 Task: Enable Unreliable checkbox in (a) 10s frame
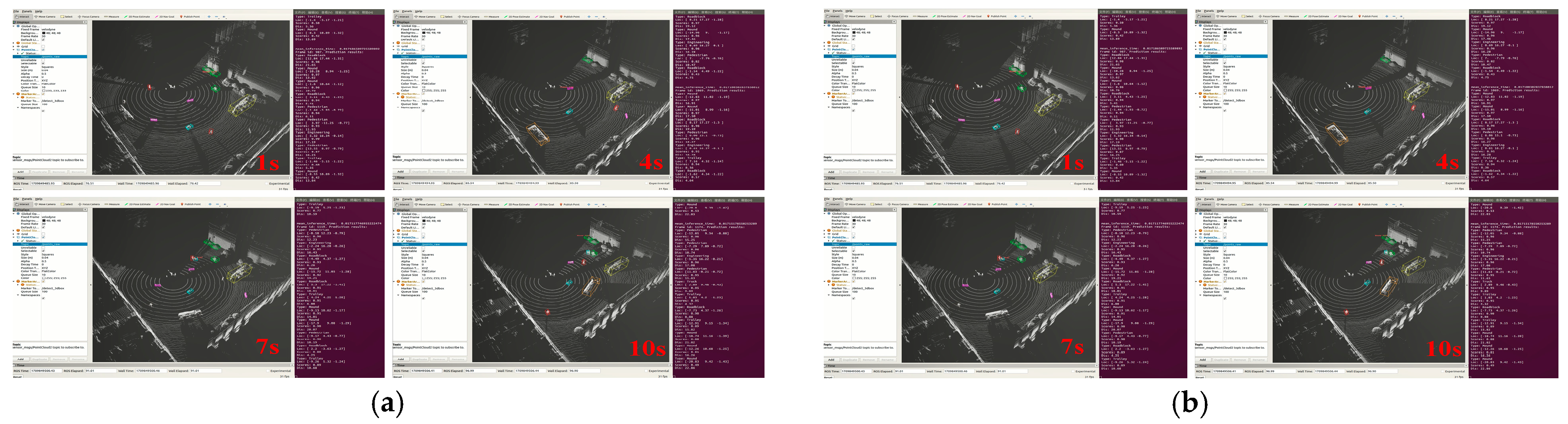click(x=423, y=247)
